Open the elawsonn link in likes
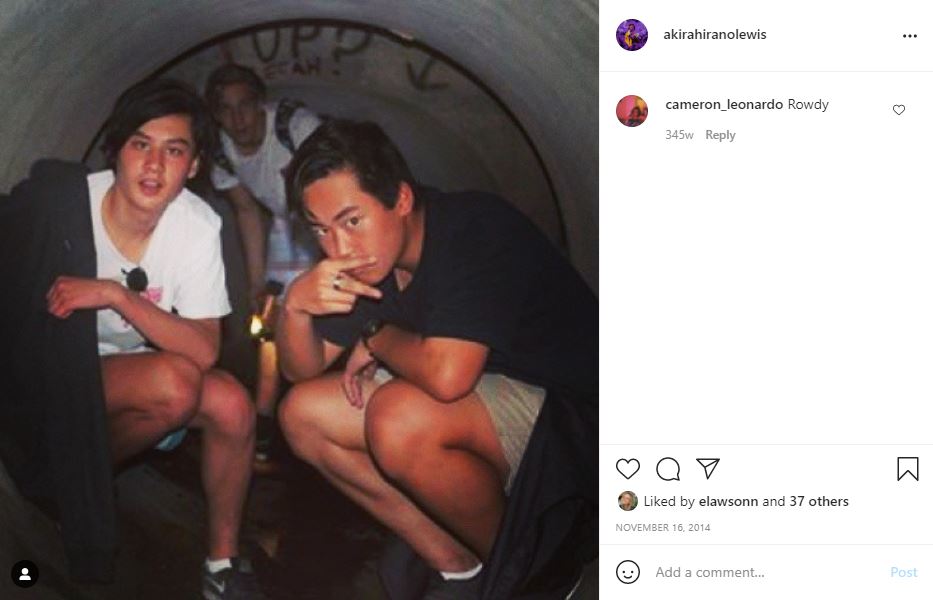 (728, 501)
